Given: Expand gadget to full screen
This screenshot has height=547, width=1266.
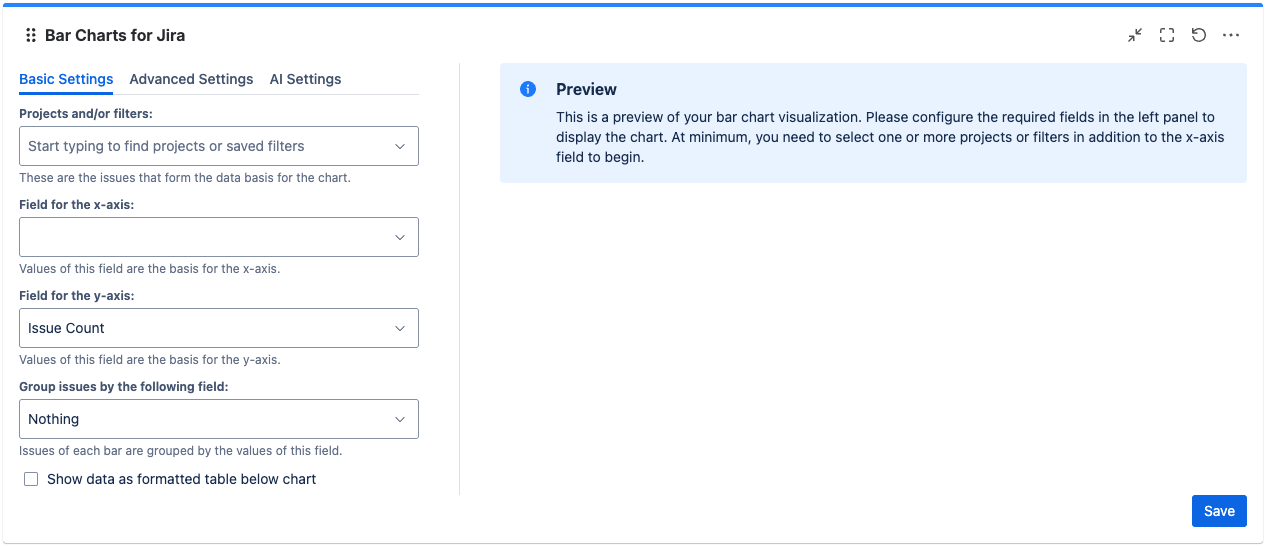Looking at the screenshot, I should [x=1167, y=35].
